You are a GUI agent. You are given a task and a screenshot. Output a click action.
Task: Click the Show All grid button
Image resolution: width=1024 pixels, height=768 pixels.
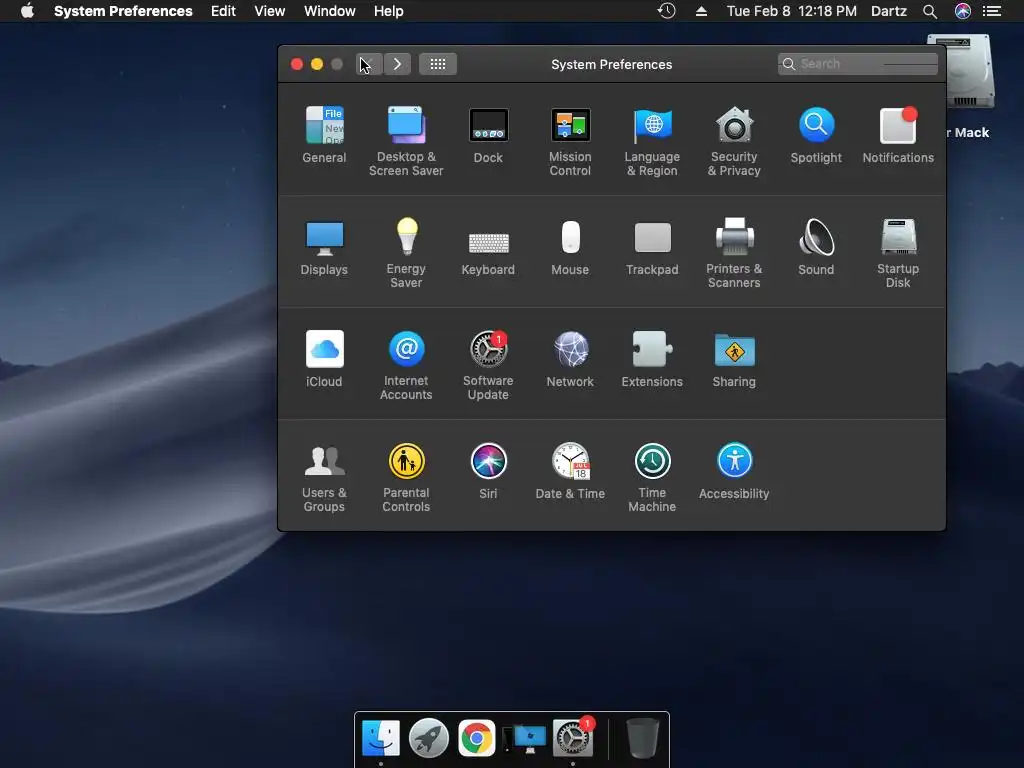click(438, 64)
